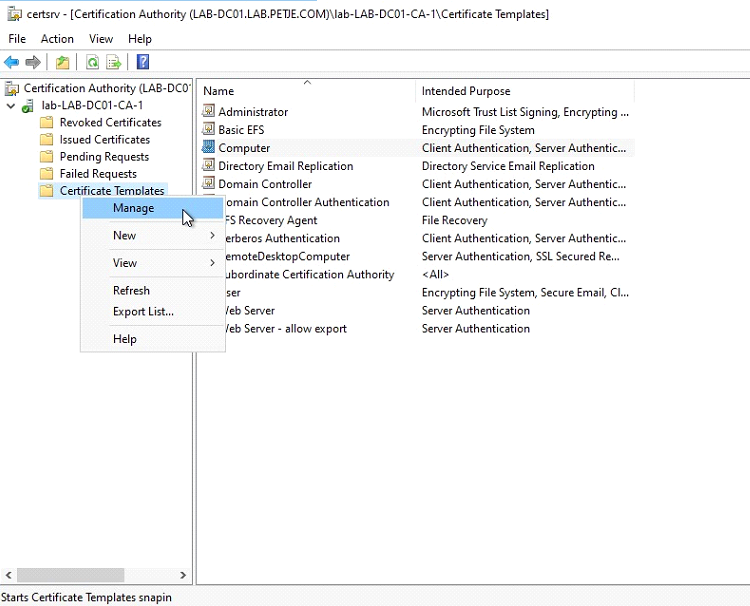
Task: Click the Name column header
Action: [219, 91]
